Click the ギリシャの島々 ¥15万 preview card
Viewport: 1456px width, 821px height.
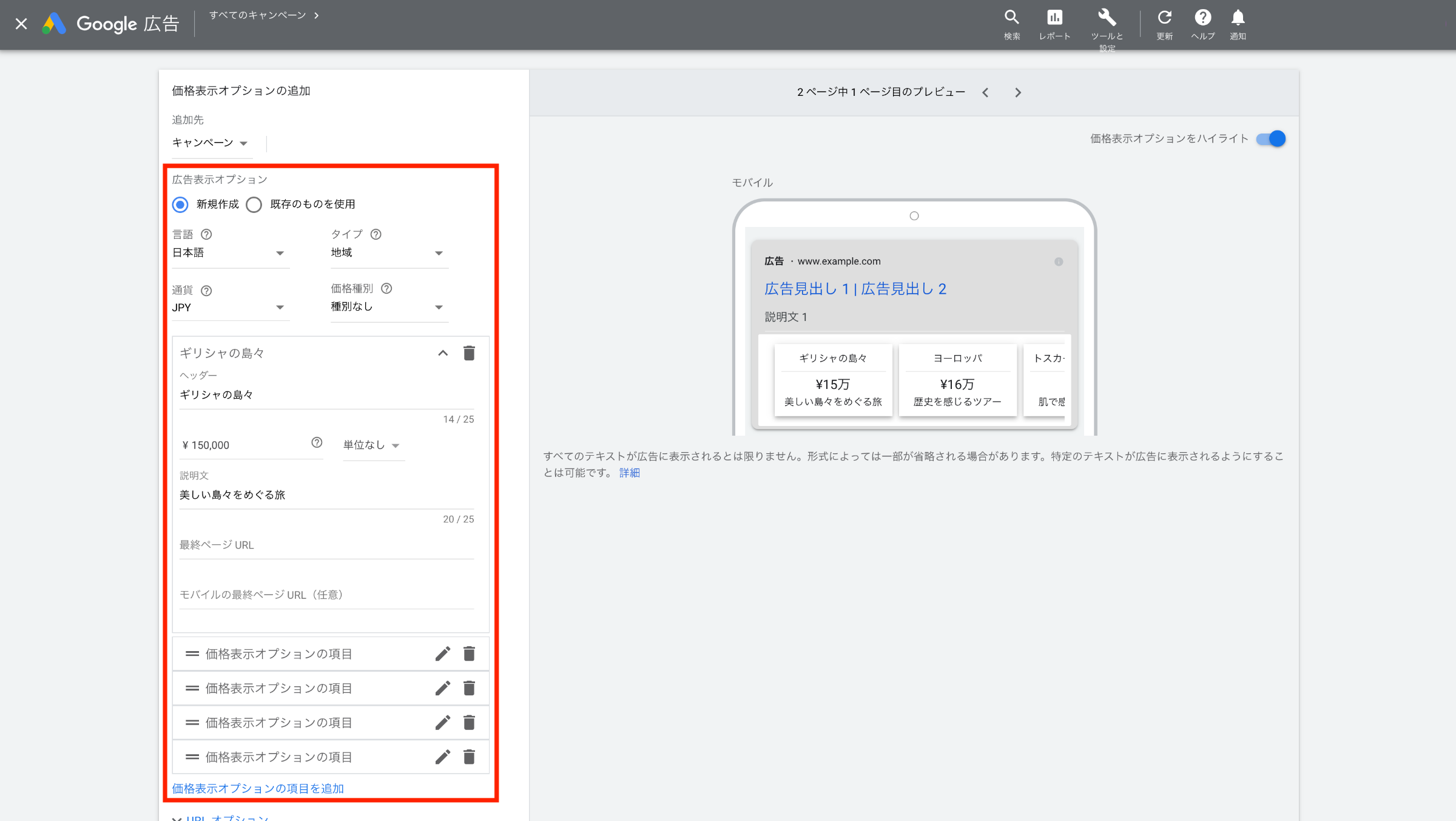tap(833, 380)
